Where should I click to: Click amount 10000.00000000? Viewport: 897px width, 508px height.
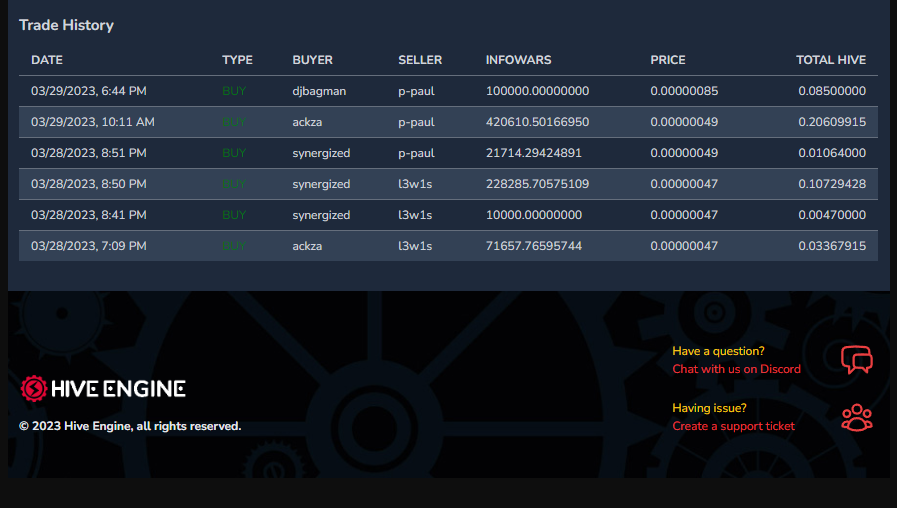click(x=534, y=215)
